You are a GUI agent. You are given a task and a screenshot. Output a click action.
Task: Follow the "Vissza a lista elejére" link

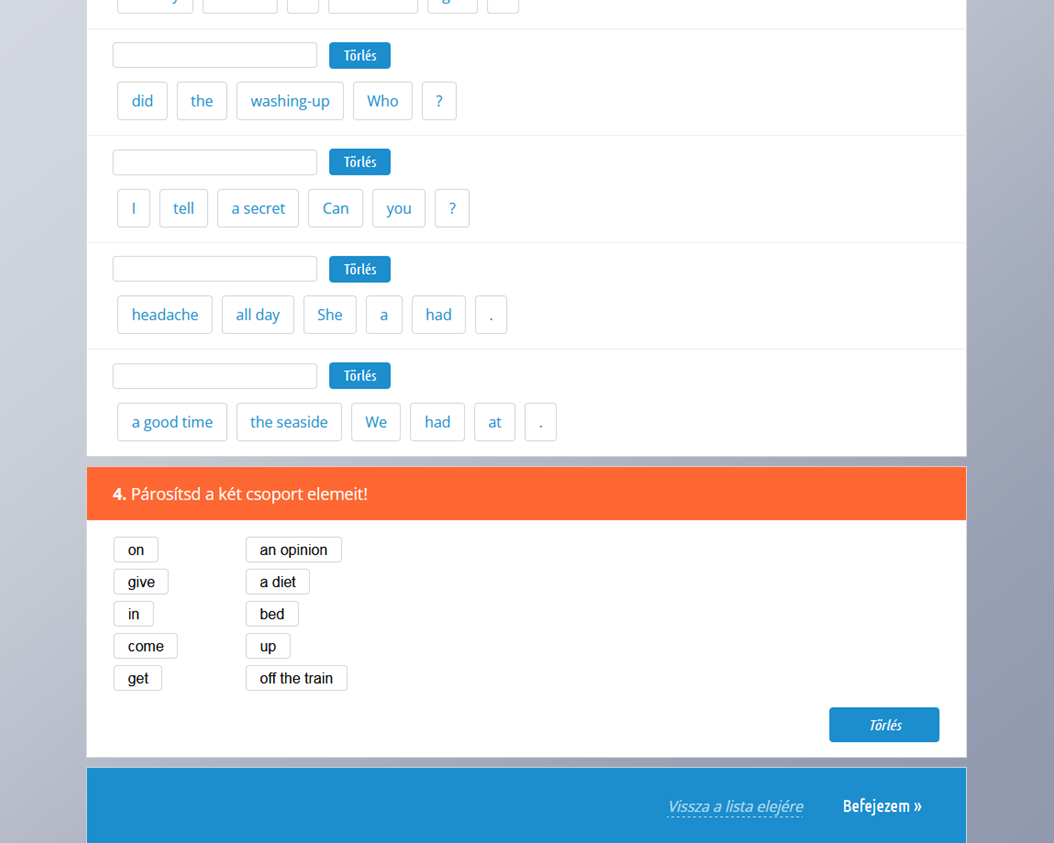(x=734, y=806)
